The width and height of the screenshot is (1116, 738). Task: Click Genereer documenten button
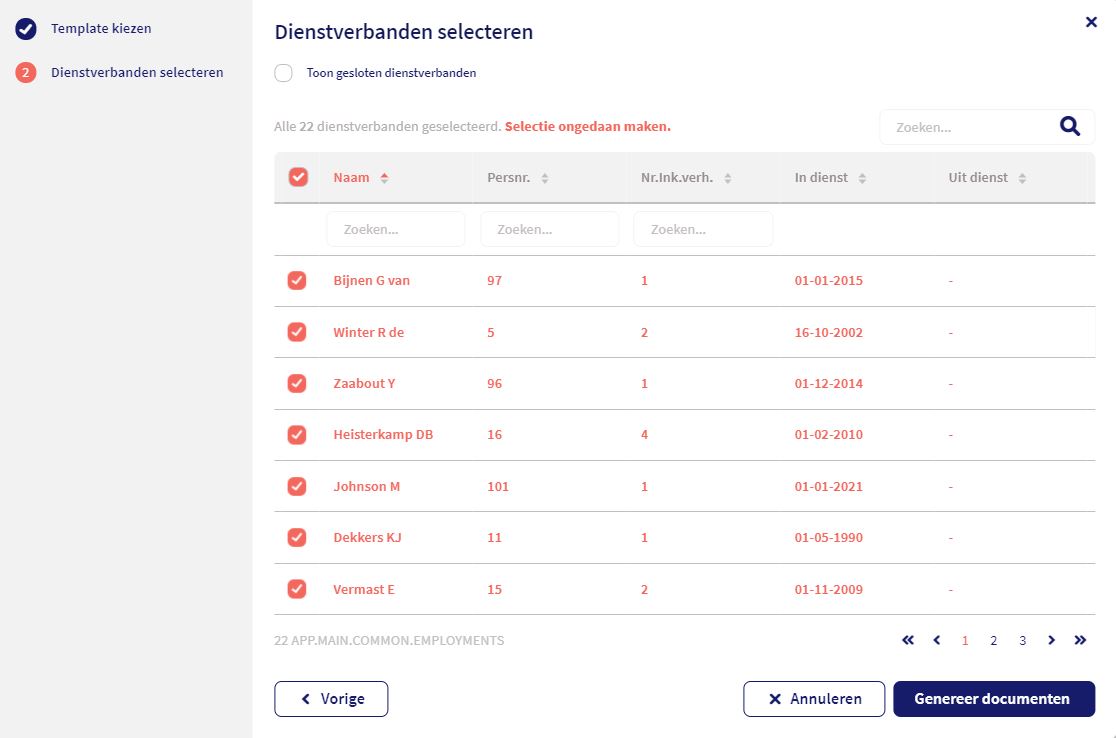click(x=993, y=699)
